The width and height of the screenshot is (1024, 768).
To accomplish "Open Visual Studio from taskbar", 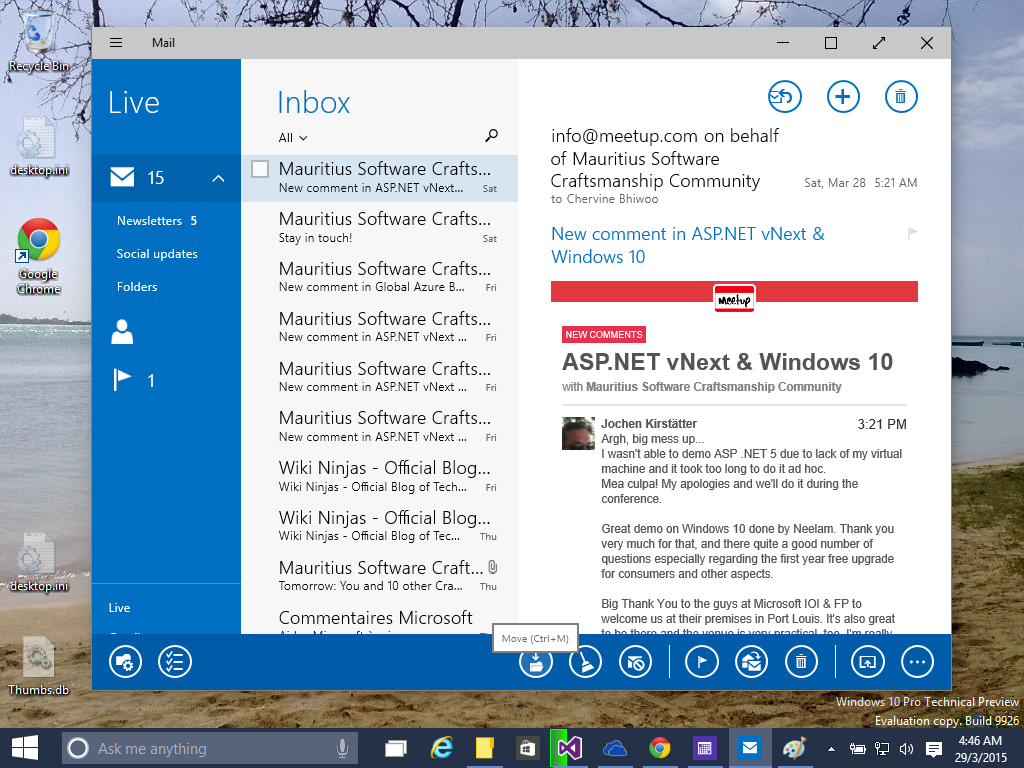I will 569,748.
